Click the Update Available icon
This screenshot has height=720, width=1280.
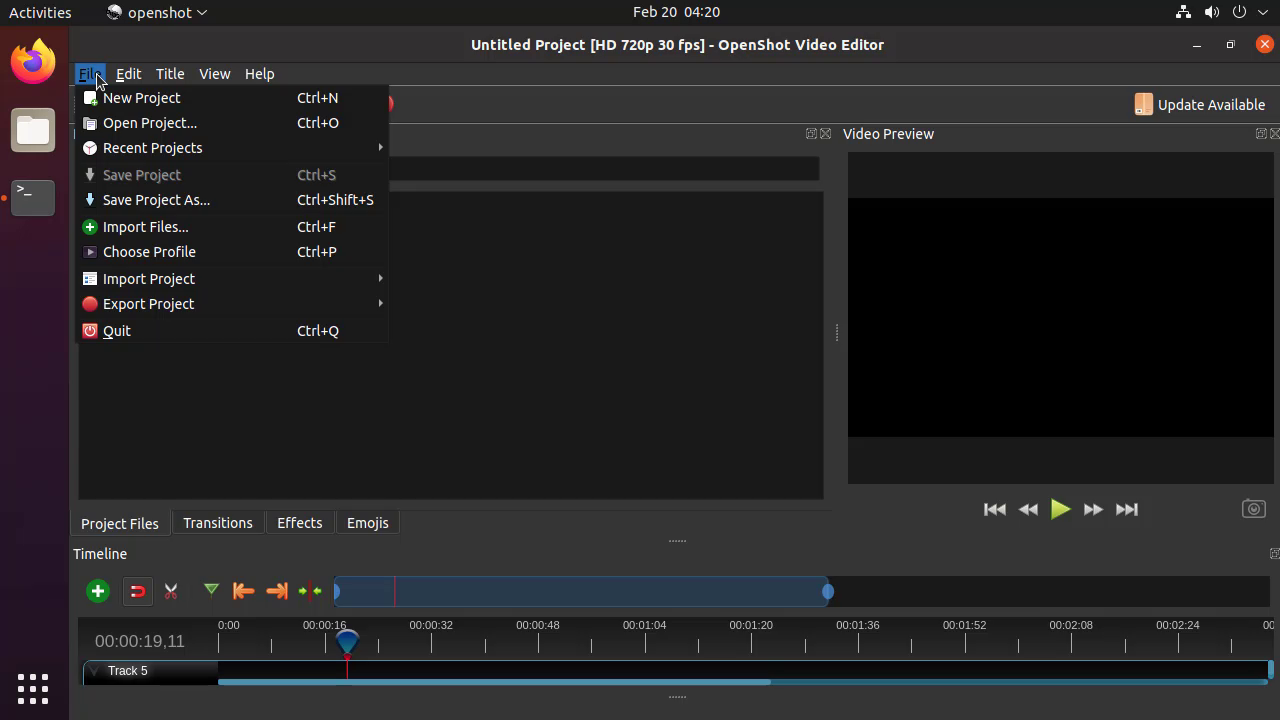click(x=1143, y=104)
